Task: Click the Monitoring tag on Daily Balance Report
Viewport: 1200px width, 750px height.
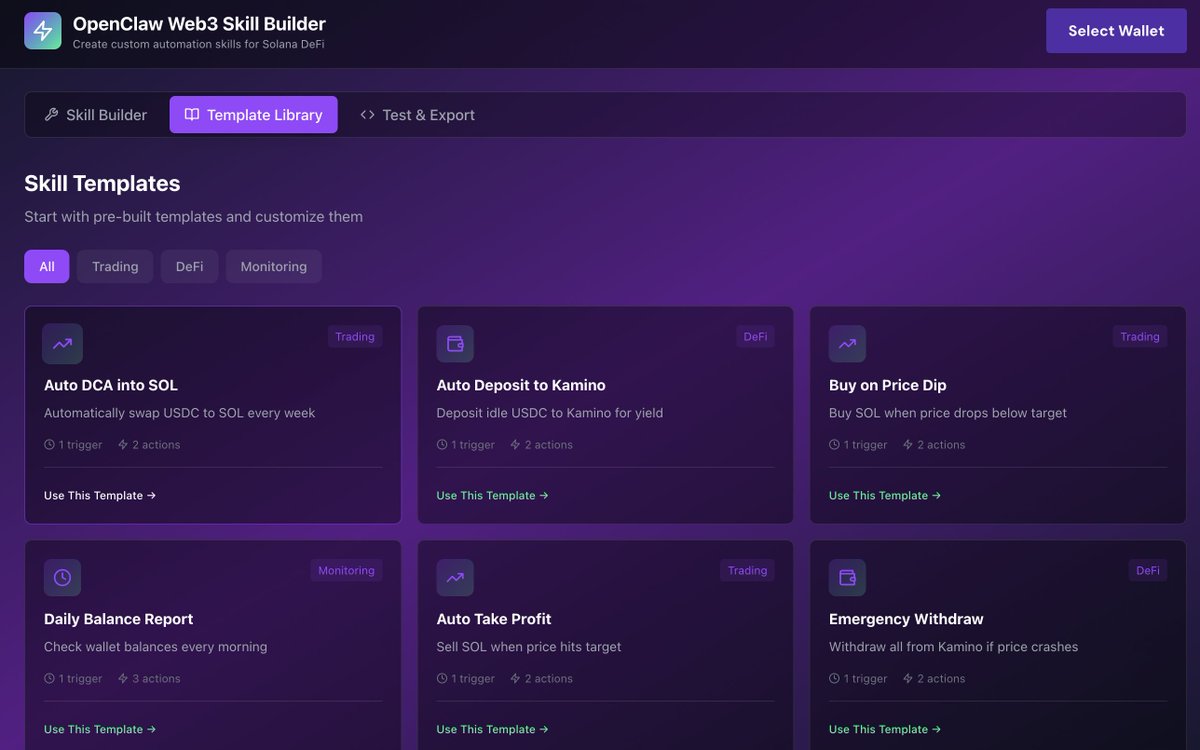Action: (346, 571)
